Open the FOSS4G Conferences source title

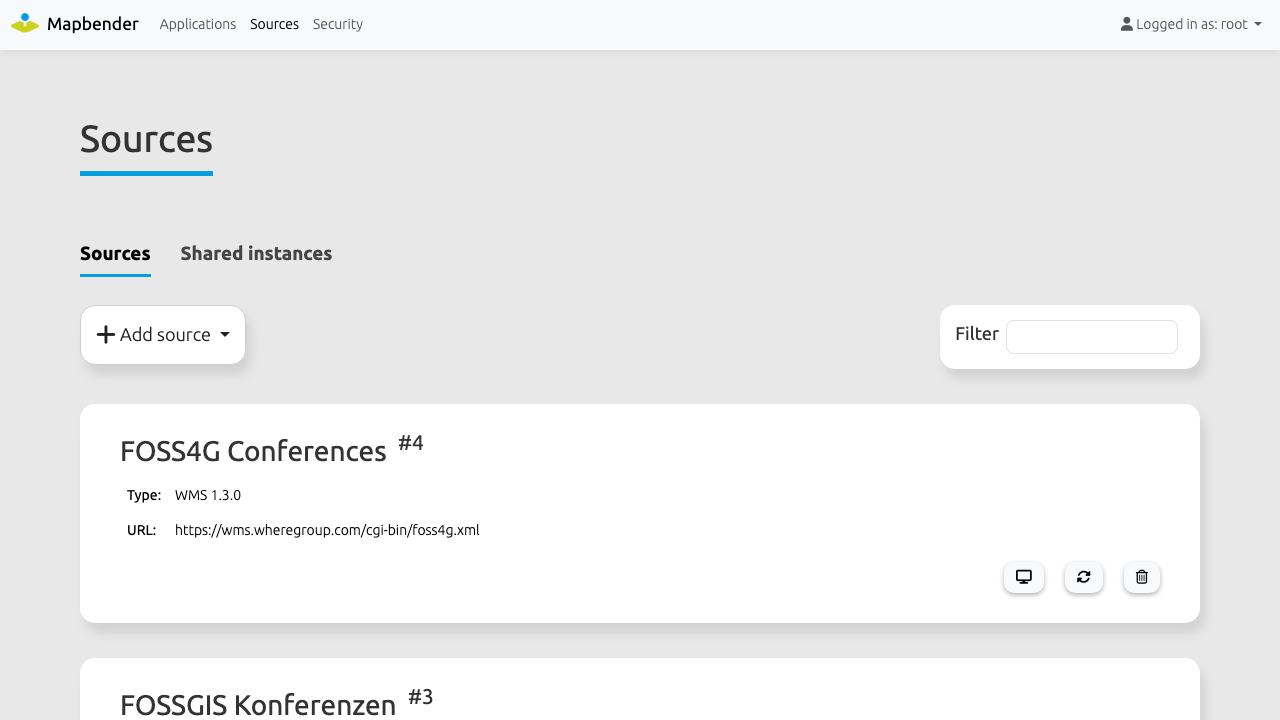coord(253,451)
